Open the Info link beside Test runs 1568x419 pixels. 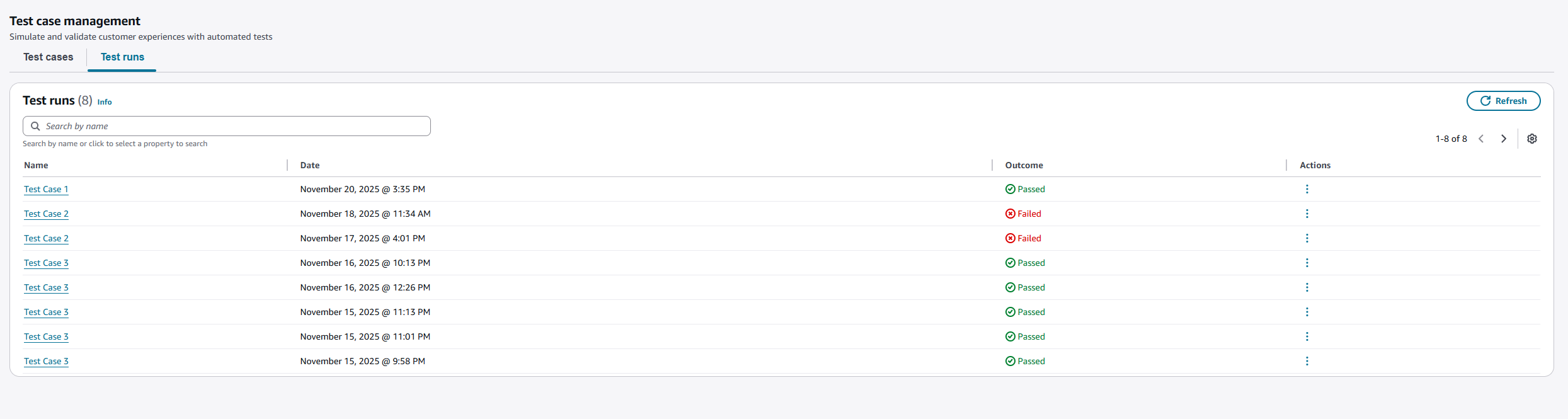pyautogui.click(x=105, y=102)
